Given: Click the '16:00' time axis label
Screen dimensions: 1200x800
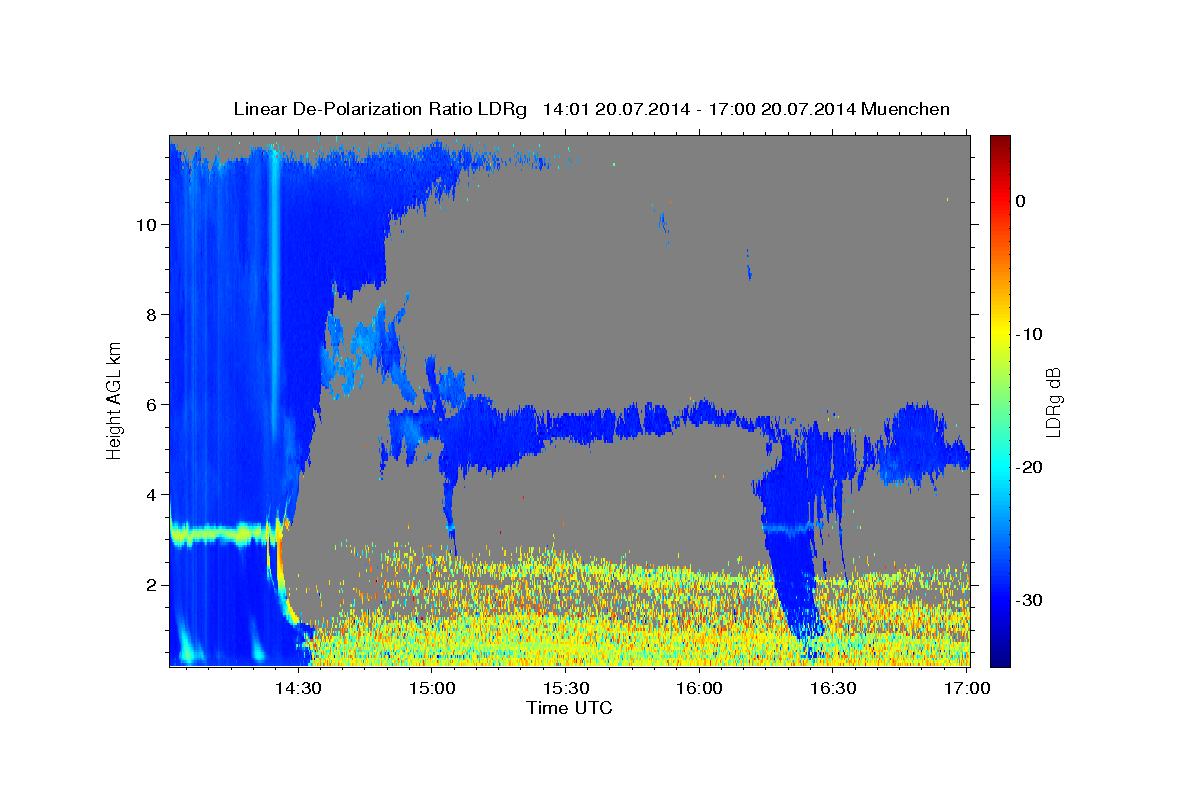Looking at the screenshot, I should 700,688.
